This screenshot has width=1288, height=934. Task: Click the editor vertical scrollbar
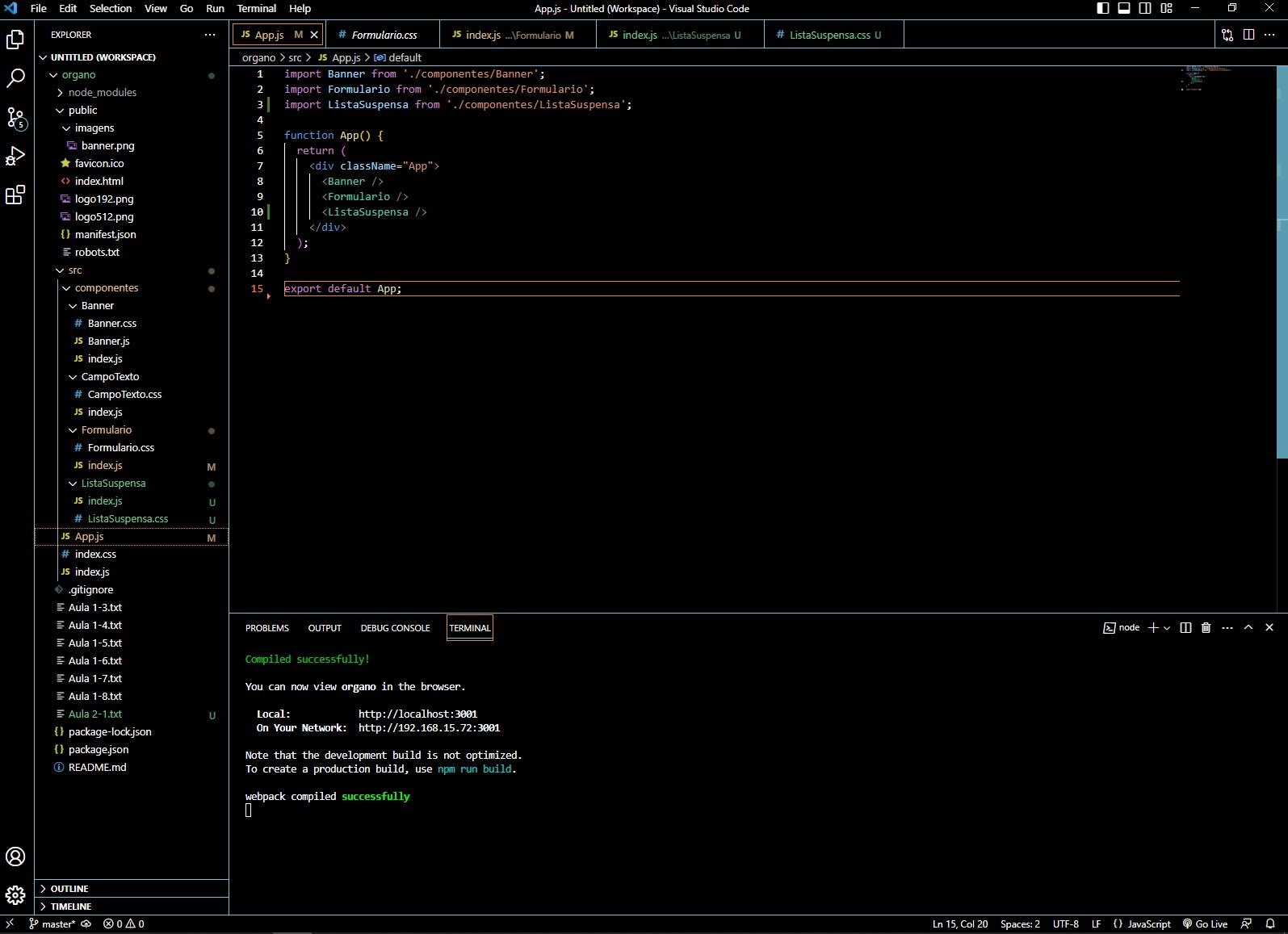pos(1282,262)
